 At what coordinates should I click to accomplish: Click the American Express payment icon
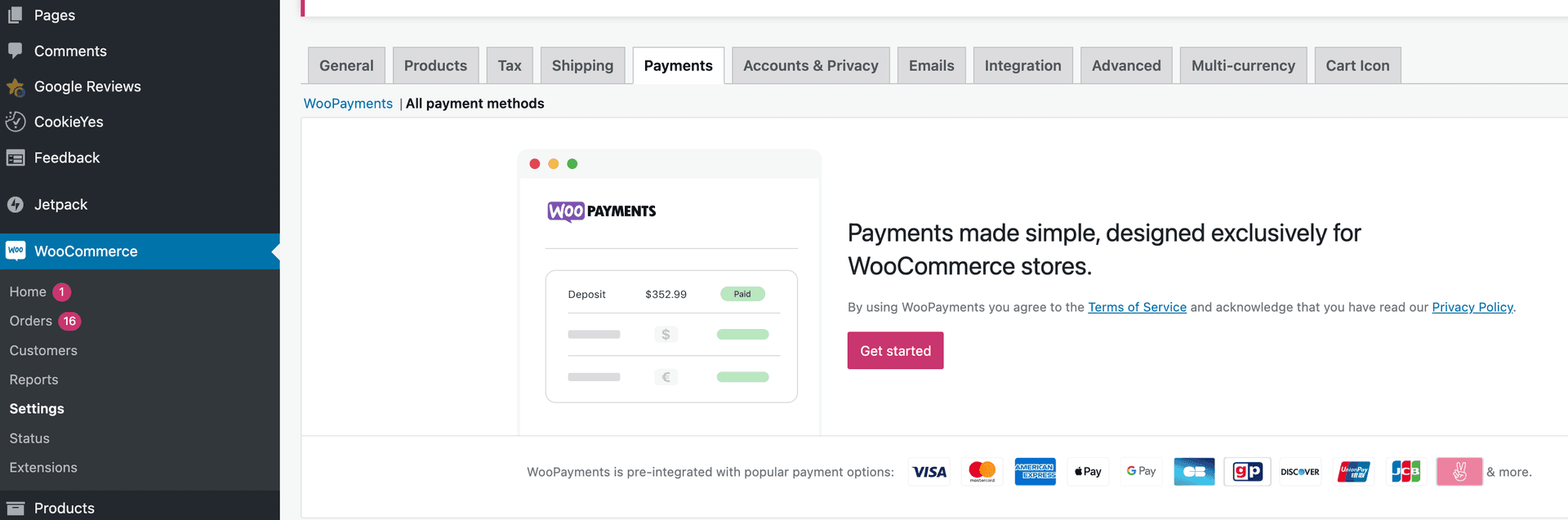click(1035, 471)
